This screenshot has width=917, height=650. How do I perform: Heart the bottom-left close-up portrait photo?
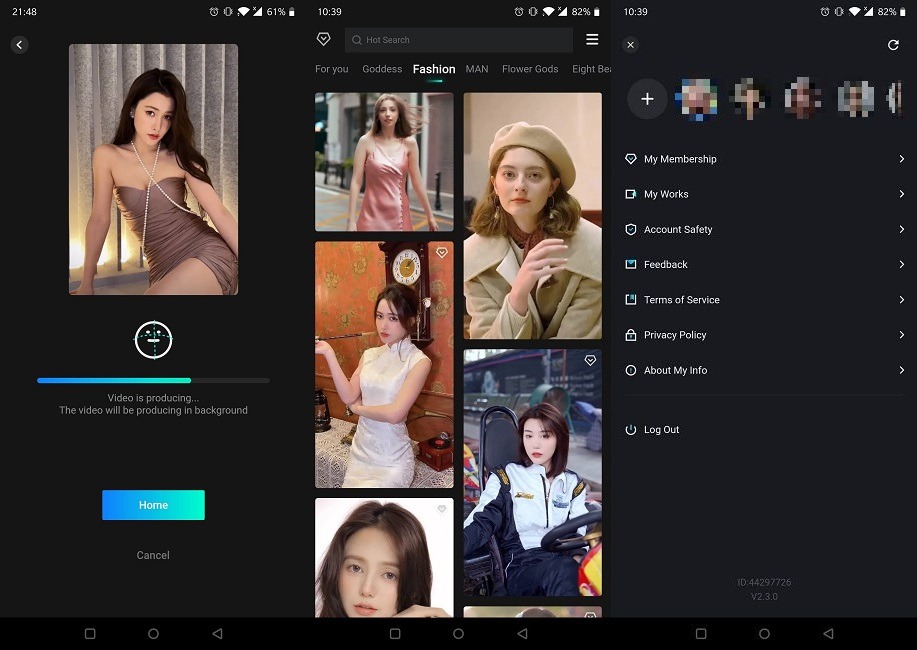(x=443, y=509)
